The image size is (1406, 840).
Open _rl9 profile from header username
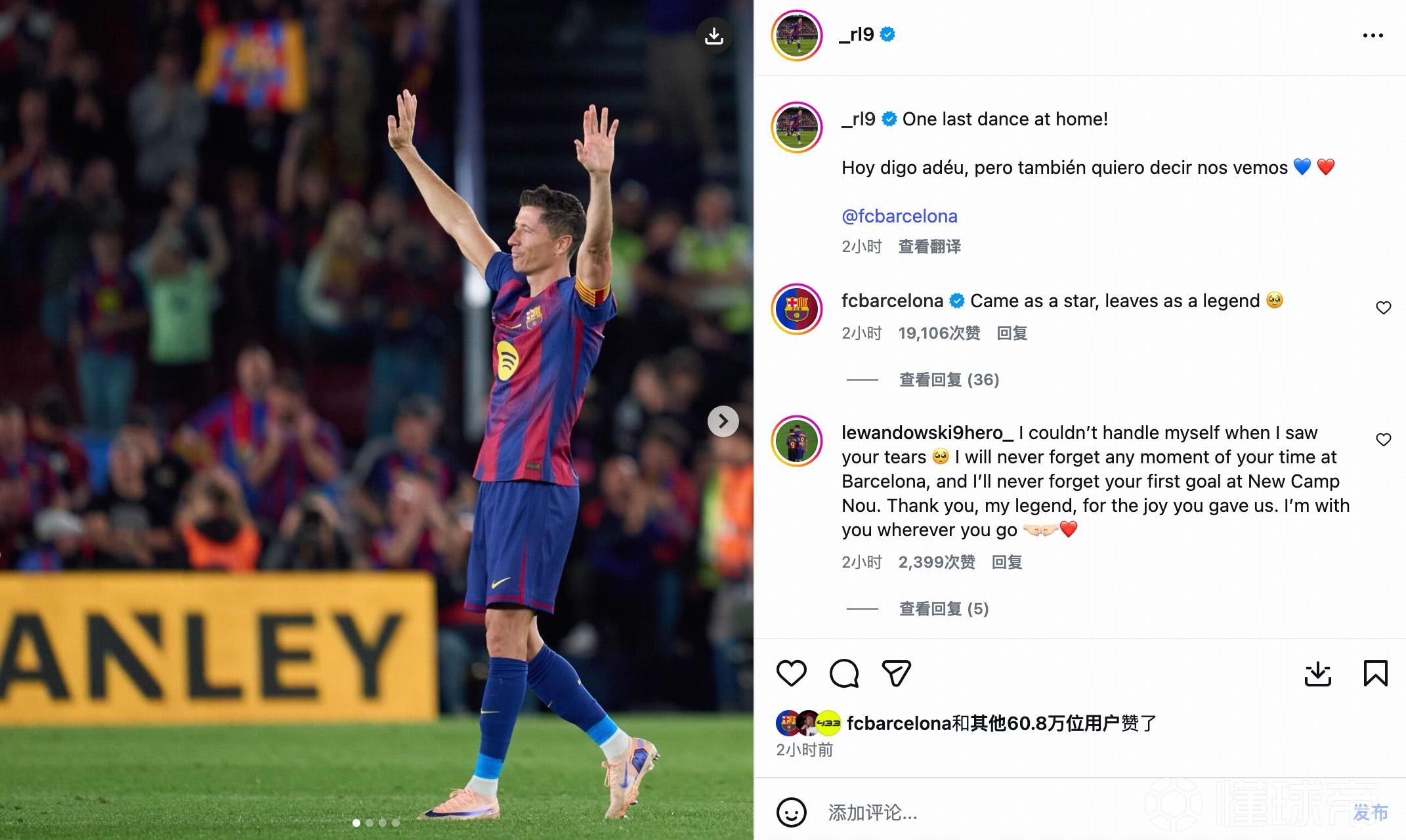tap(856, 34)
